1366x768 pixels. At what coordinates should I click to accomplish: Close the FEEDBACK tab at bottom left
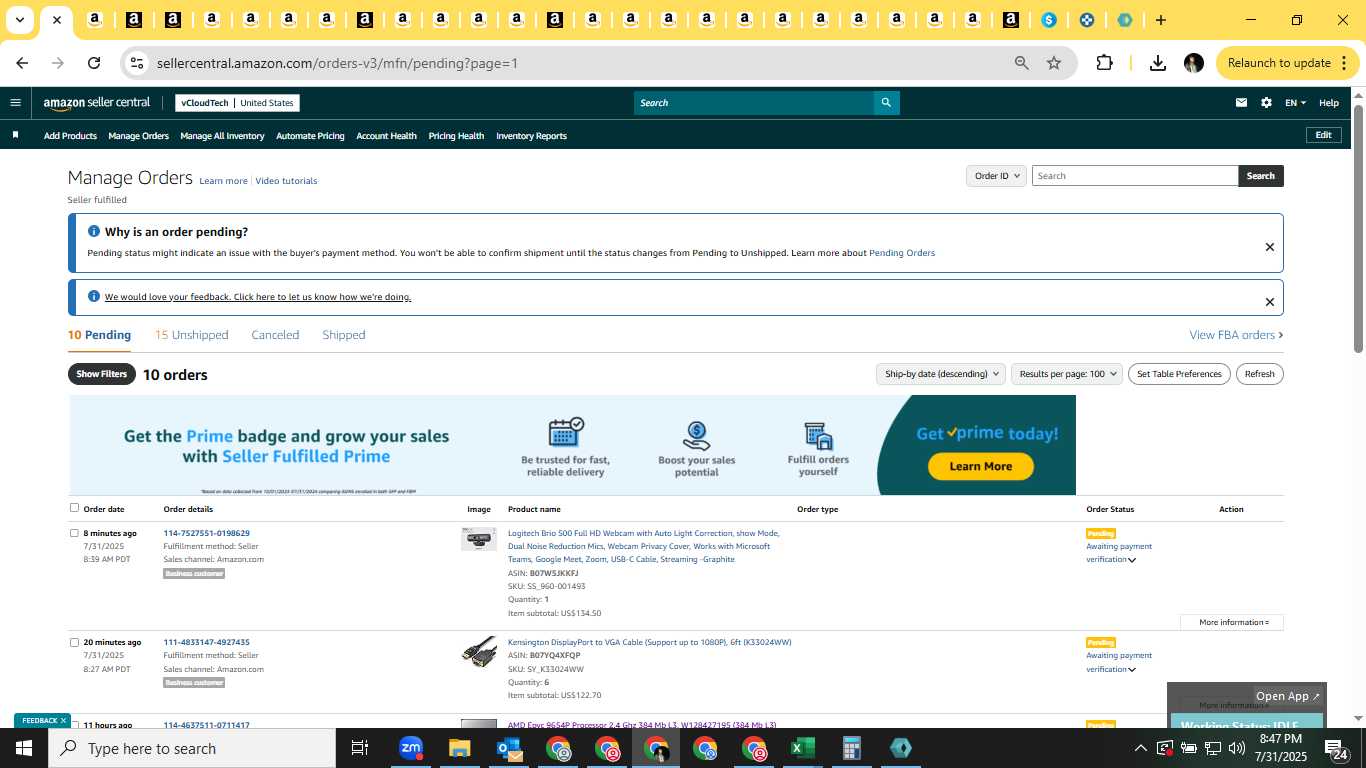(63, 720)
